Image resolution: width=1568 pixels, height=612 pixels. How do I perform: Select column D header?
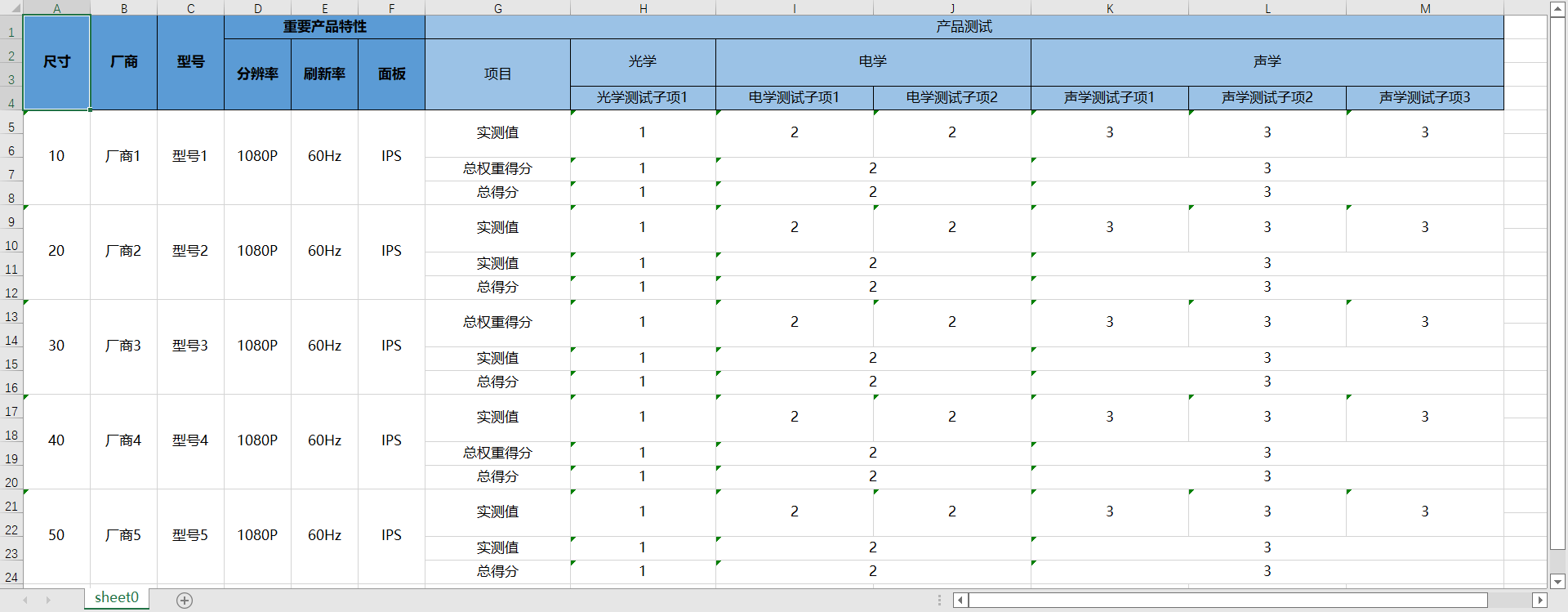[257, 8]
